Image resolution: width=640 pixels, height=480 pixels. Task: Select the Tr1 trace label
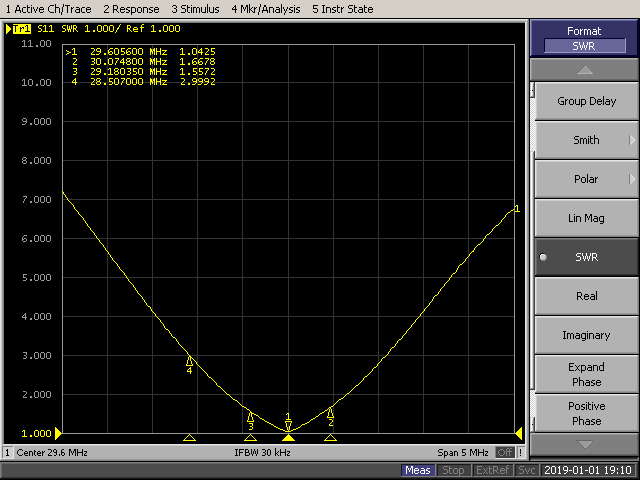22,29
